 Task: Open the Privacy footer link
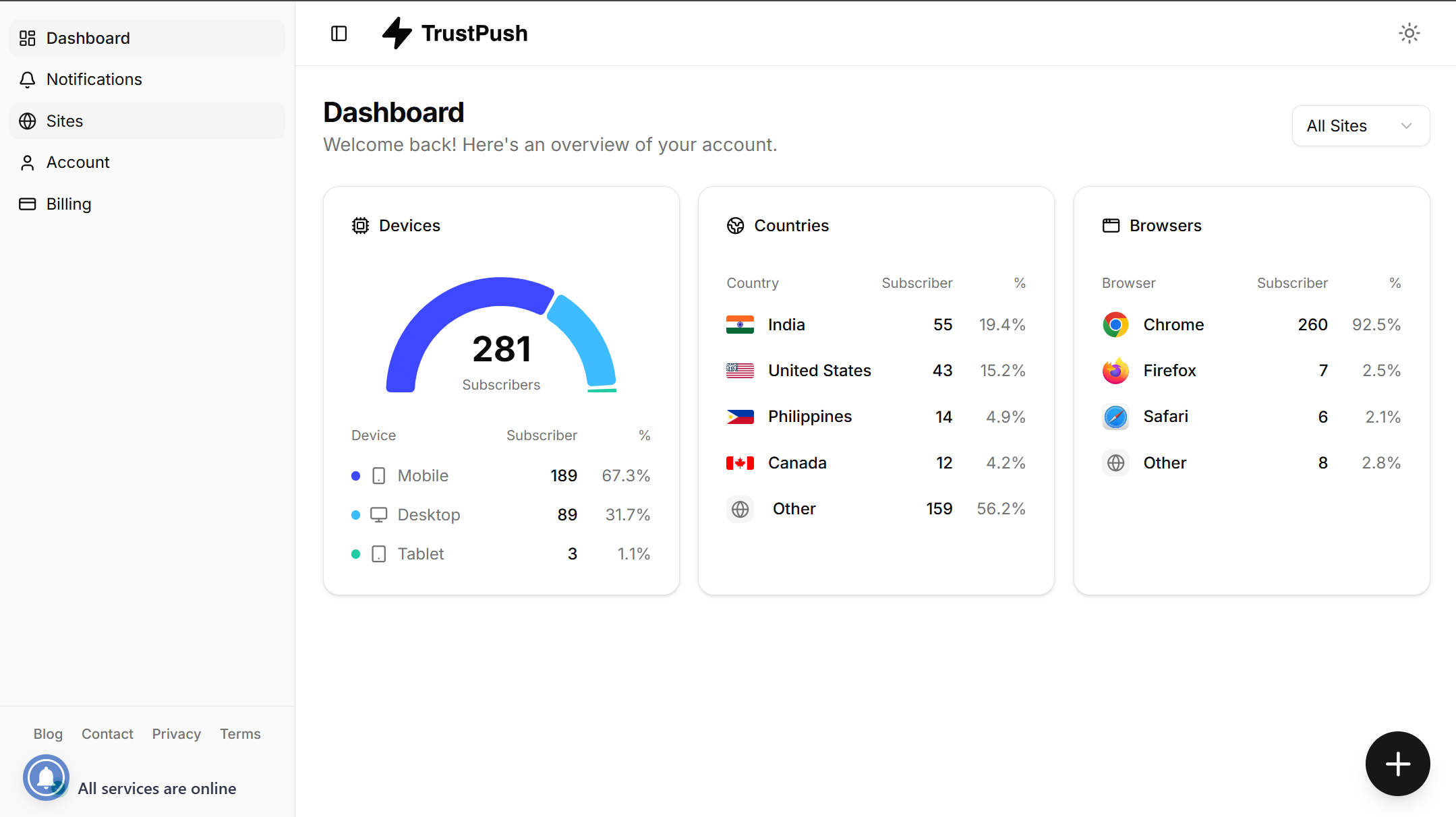[176, 733]
